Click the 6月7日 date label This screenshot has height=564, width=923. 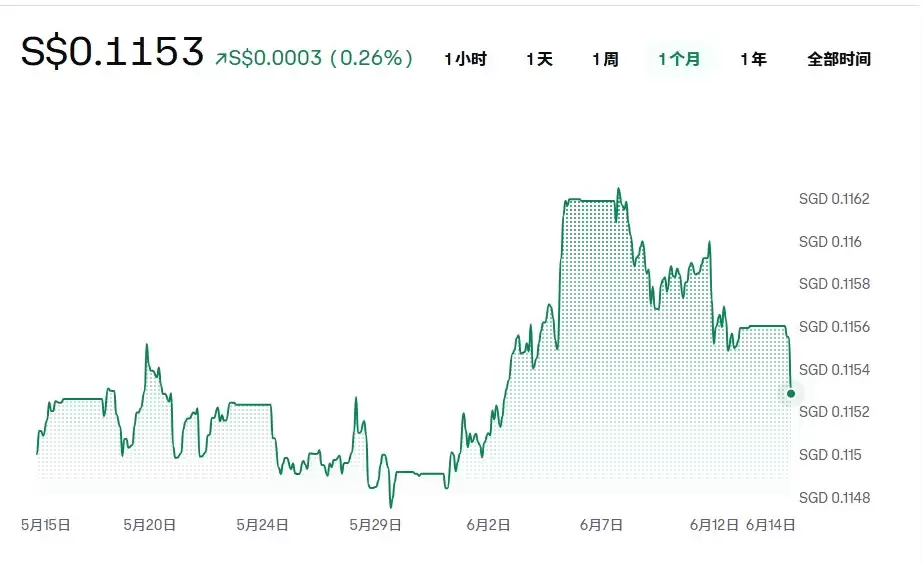click(601, 525)
